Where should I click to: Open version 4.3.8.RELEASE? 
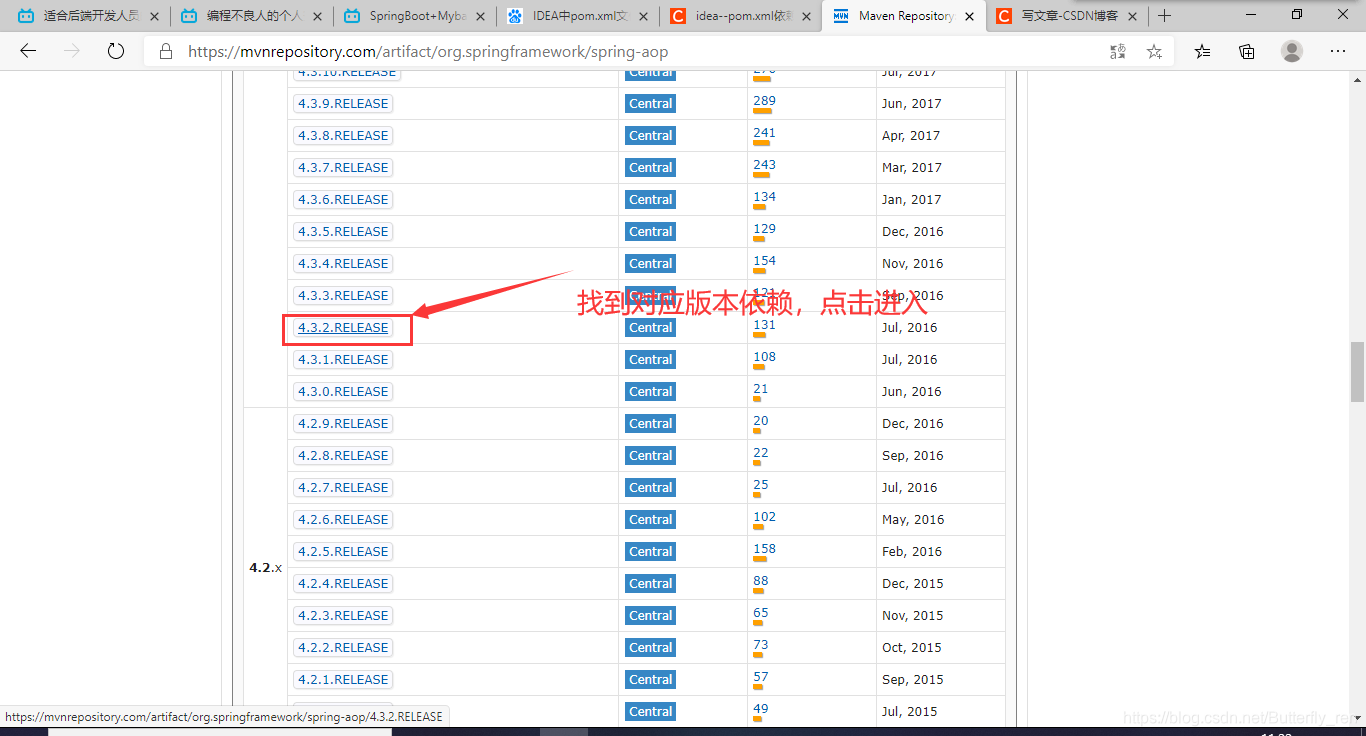[343, 135]
